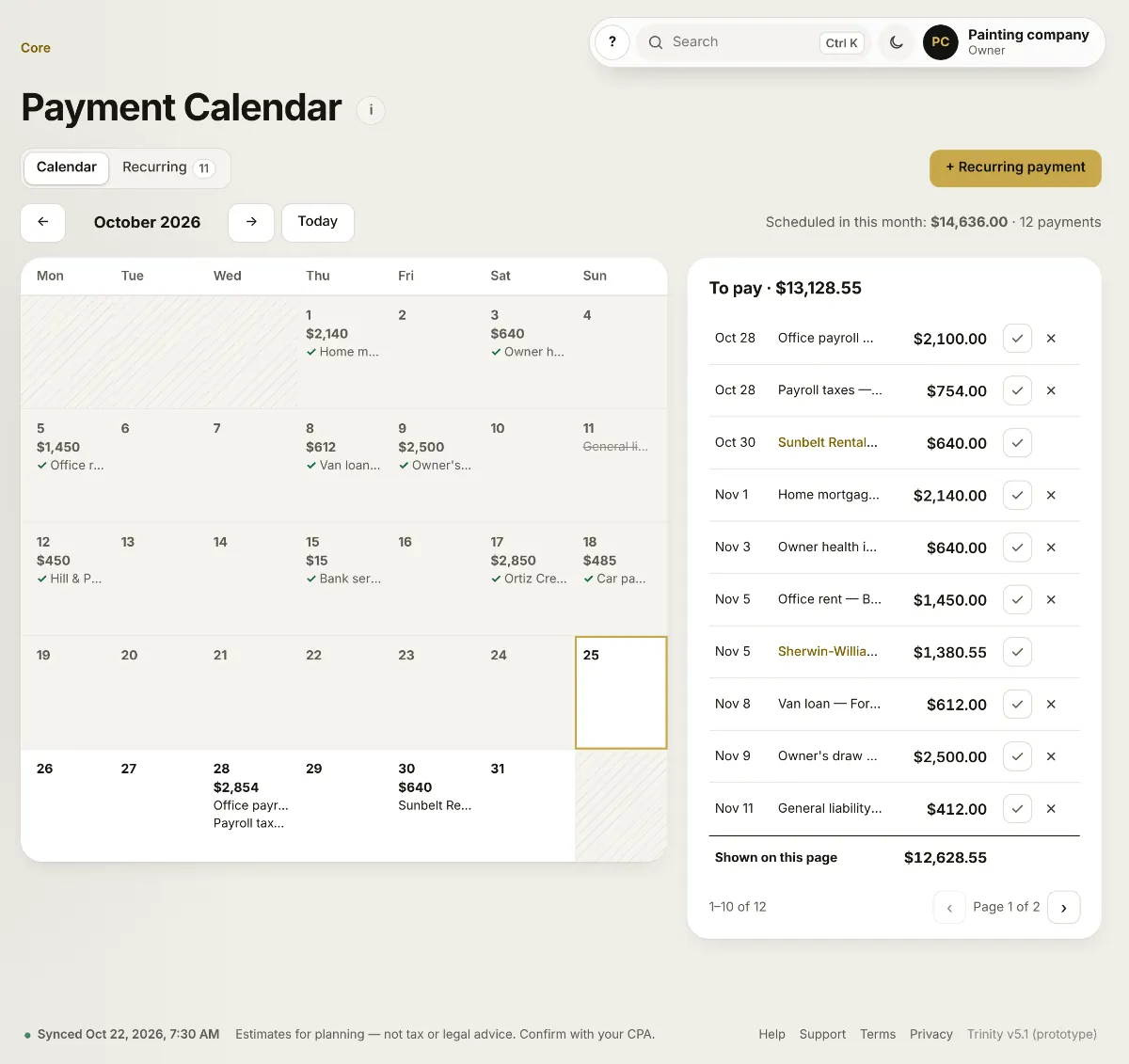Viewport: 1129px width, 1064px height.
Task: Open Owner health entry on October 3
Action: coord(527,352)
